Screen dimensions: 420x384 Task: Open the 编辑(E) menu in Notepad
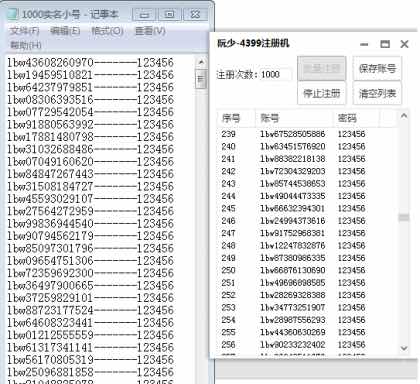point(65,31)
